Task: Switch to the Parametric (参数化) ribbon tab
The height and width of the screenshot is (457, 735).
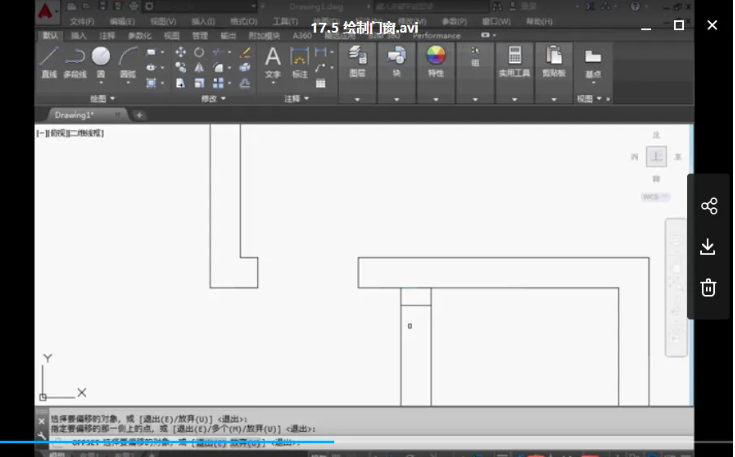Action: (x=139, y=36)
